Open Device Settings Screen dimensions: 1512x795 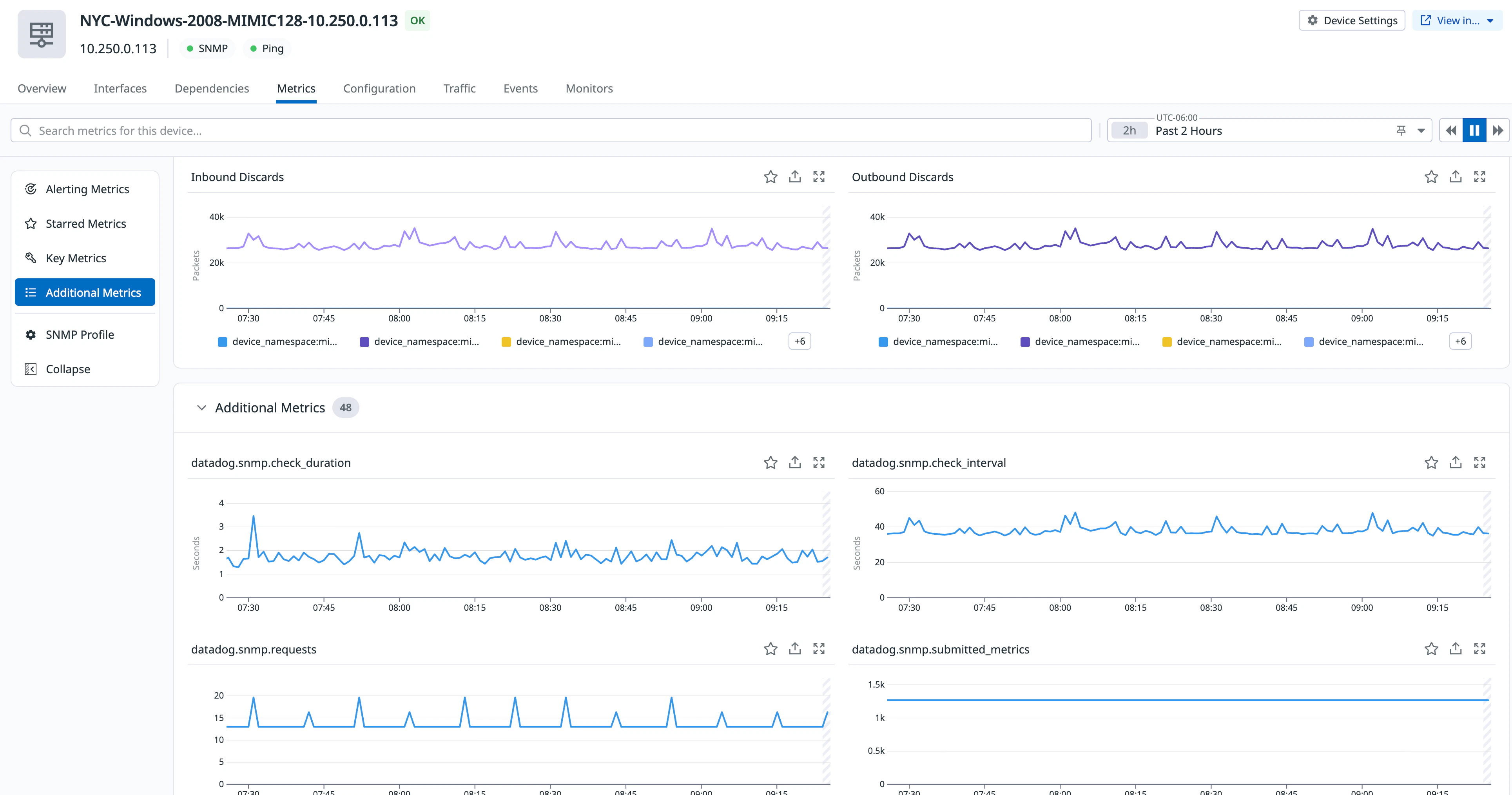(x=1351, y=20)
